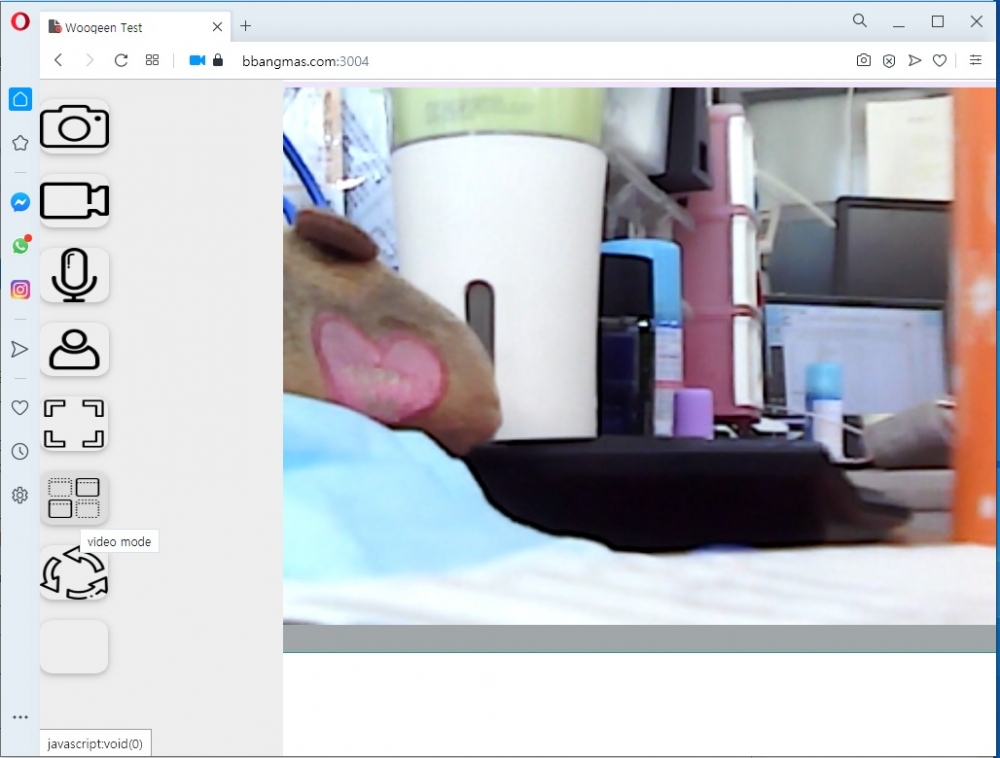This screenshot has height=758, width=1000.
Task: Open the Easy Setup sliders menu
Action: [x=976, y=60]
